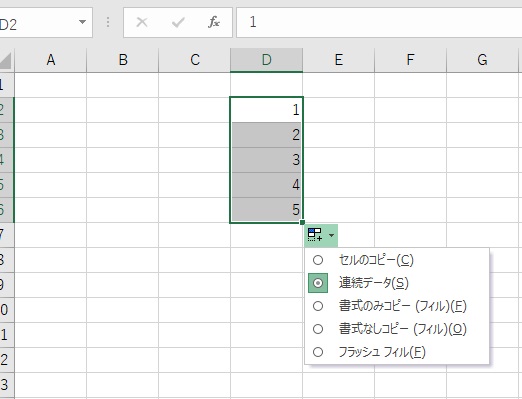Select column G header
Screen dimensions: 522x399
(483, 60)
